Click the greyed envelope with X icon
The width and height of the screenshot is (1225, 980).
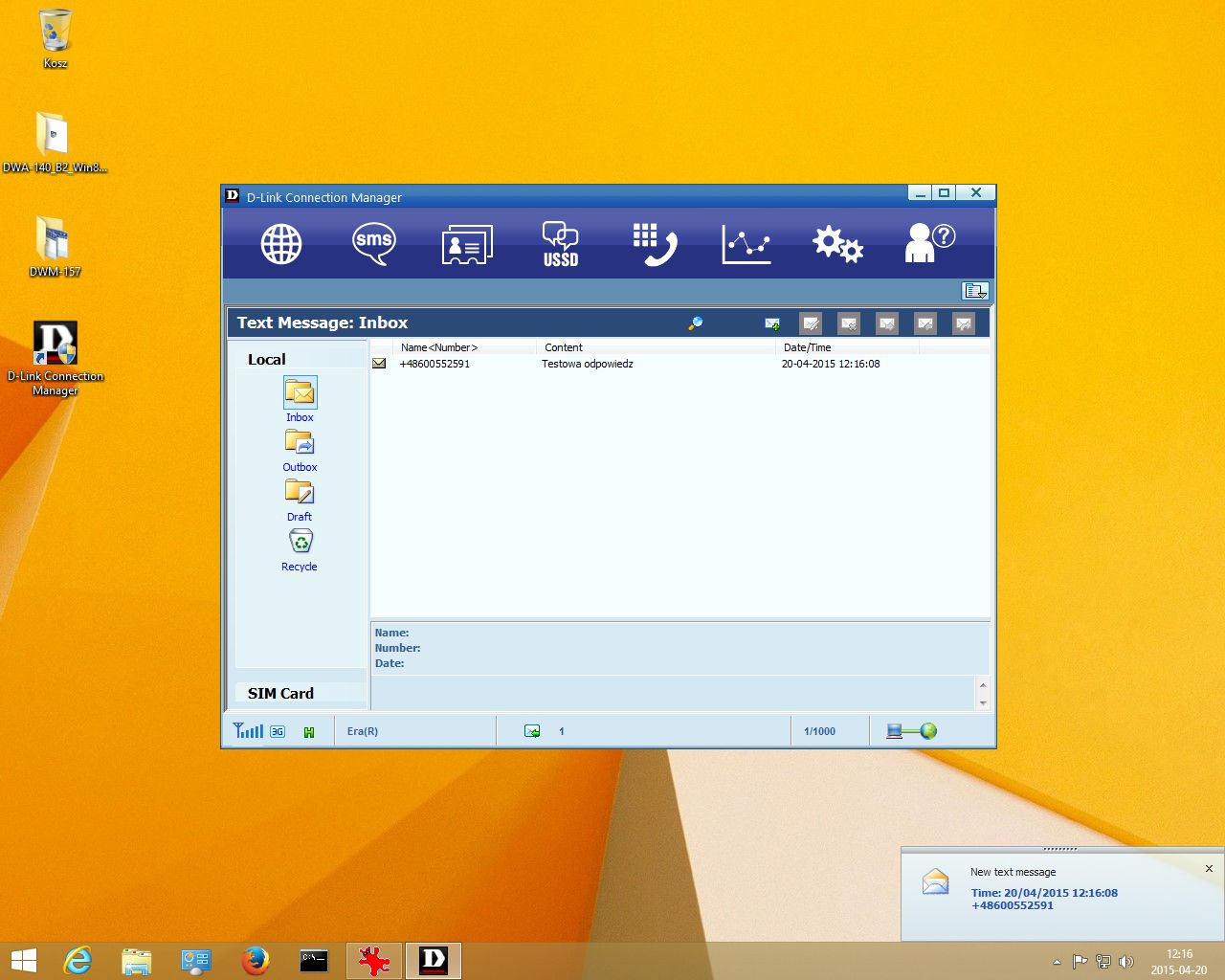[x=849, y=324]
